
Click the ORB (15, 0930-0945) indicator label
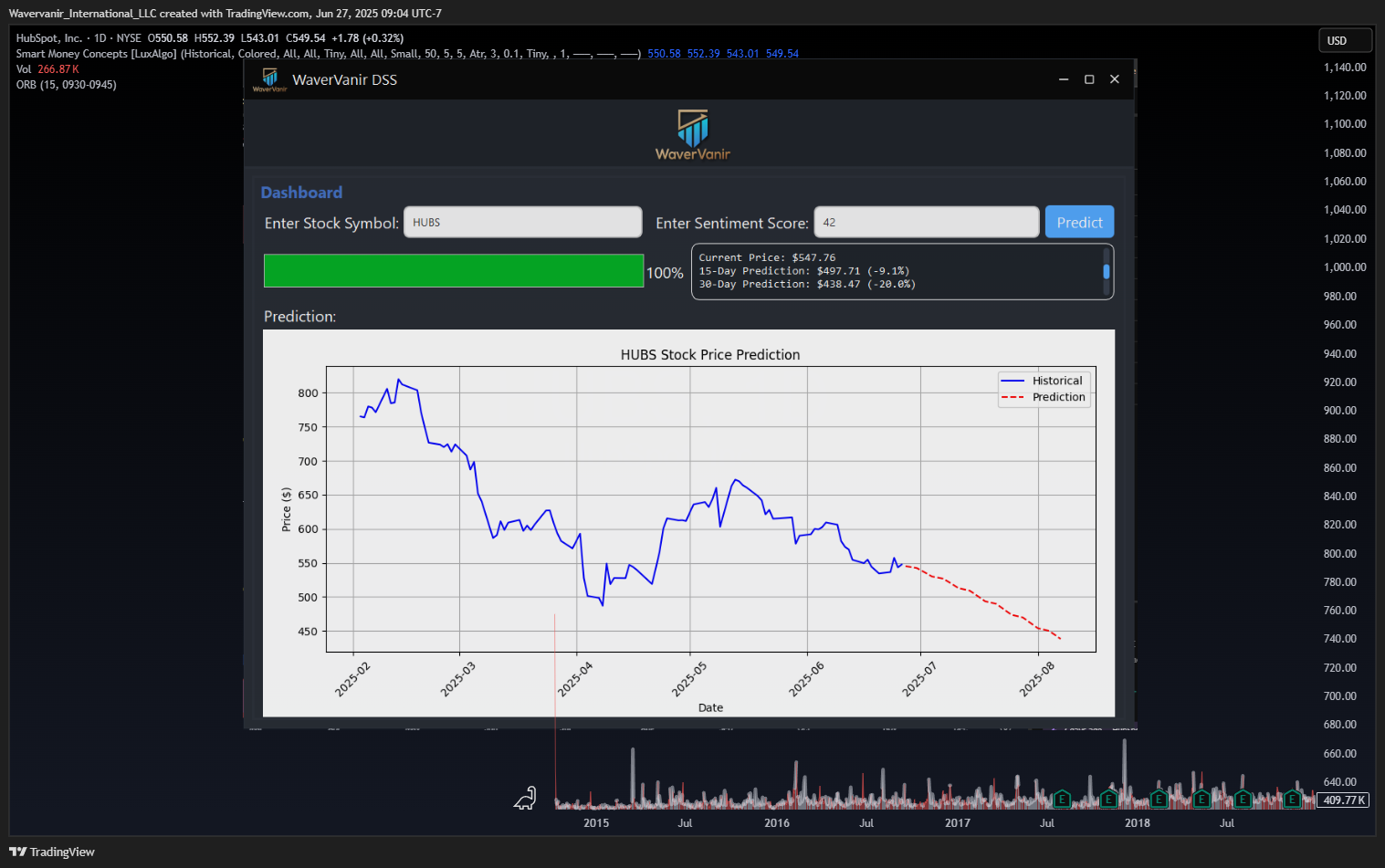(66, 85)
